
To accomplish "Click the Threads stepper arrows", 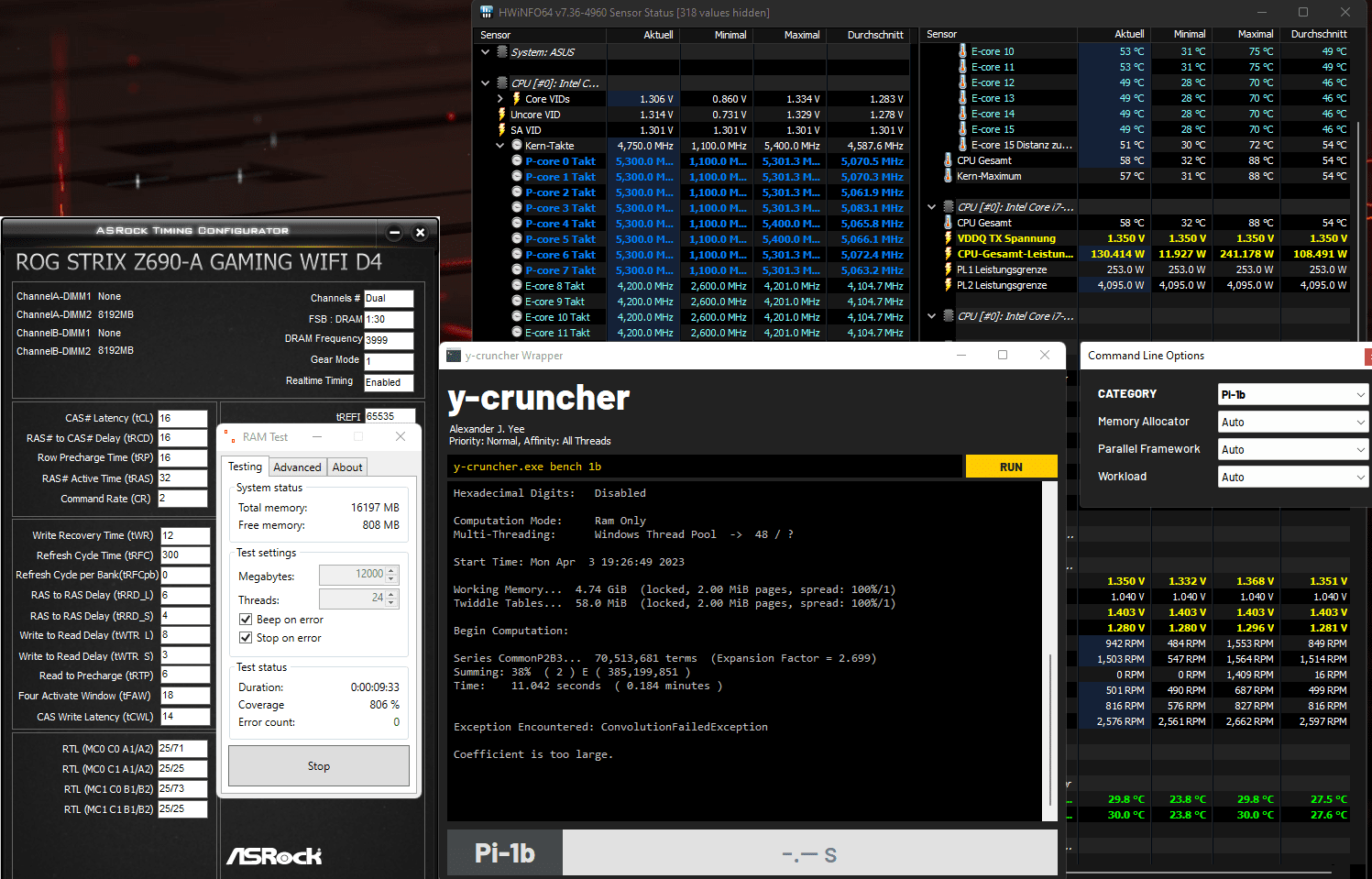I will (x=392, y=599).
